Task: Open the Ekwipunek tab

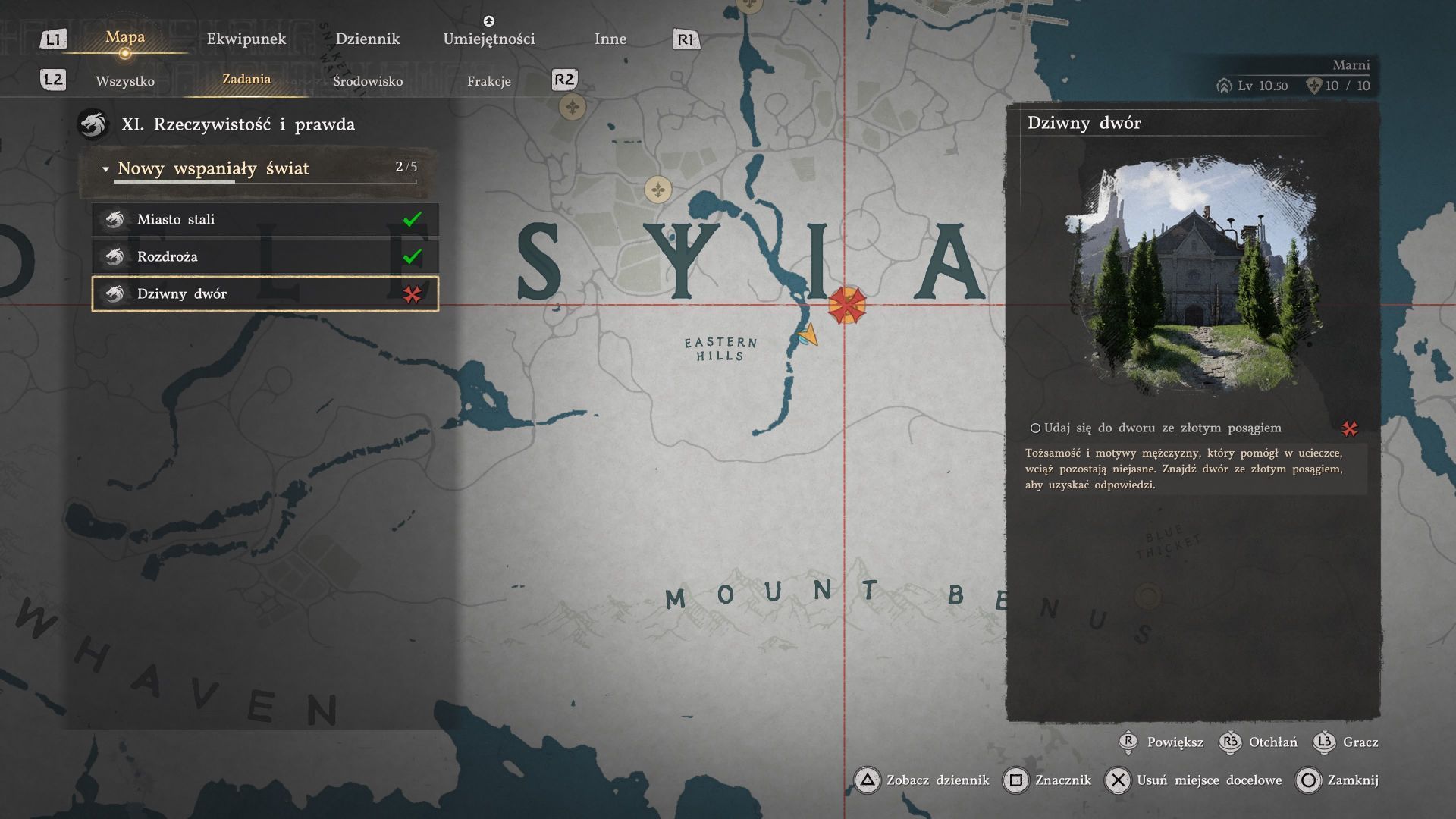Action: coord(246,39)
